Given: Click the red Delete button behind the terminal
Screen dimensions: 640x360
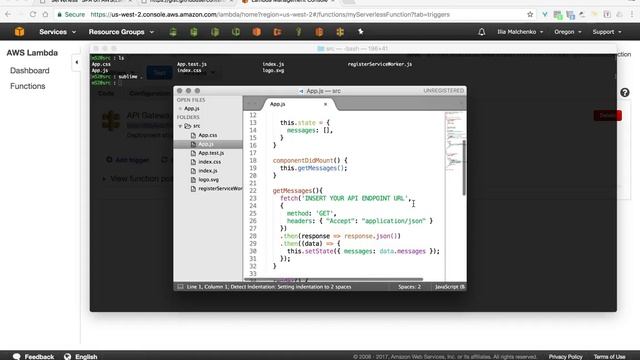Looking at the screenshot, I should (608, 116).
